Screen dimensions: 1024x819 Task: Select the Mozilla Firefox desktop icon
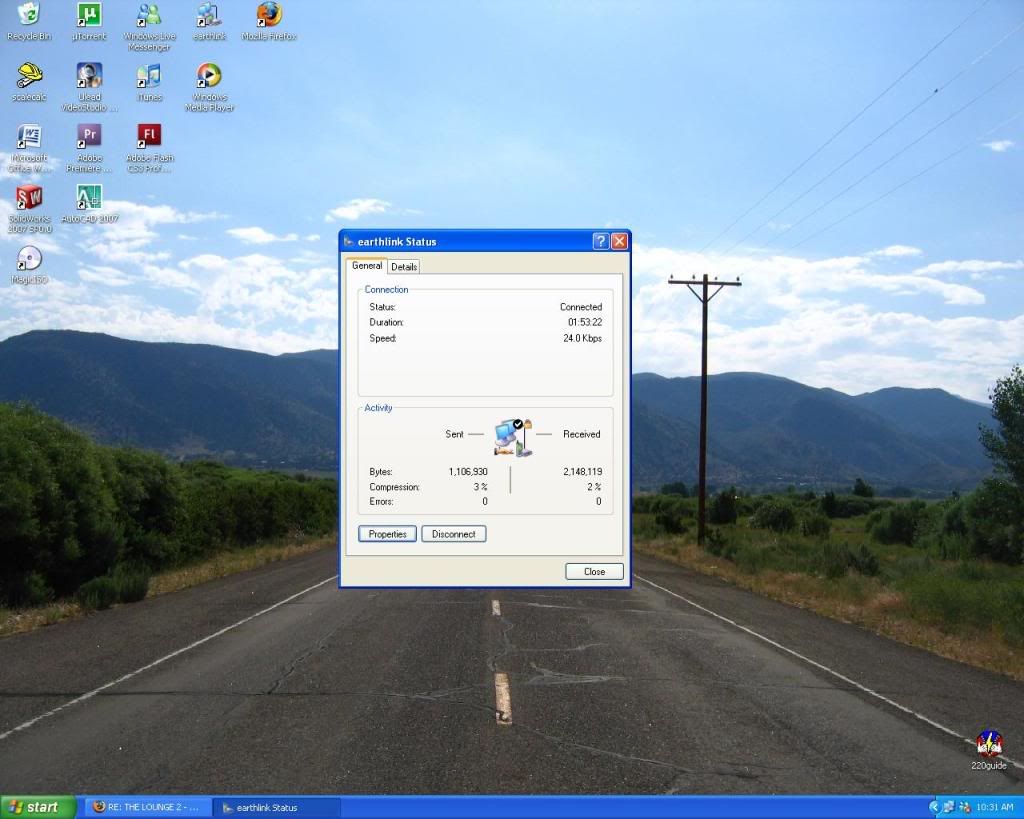269,16
